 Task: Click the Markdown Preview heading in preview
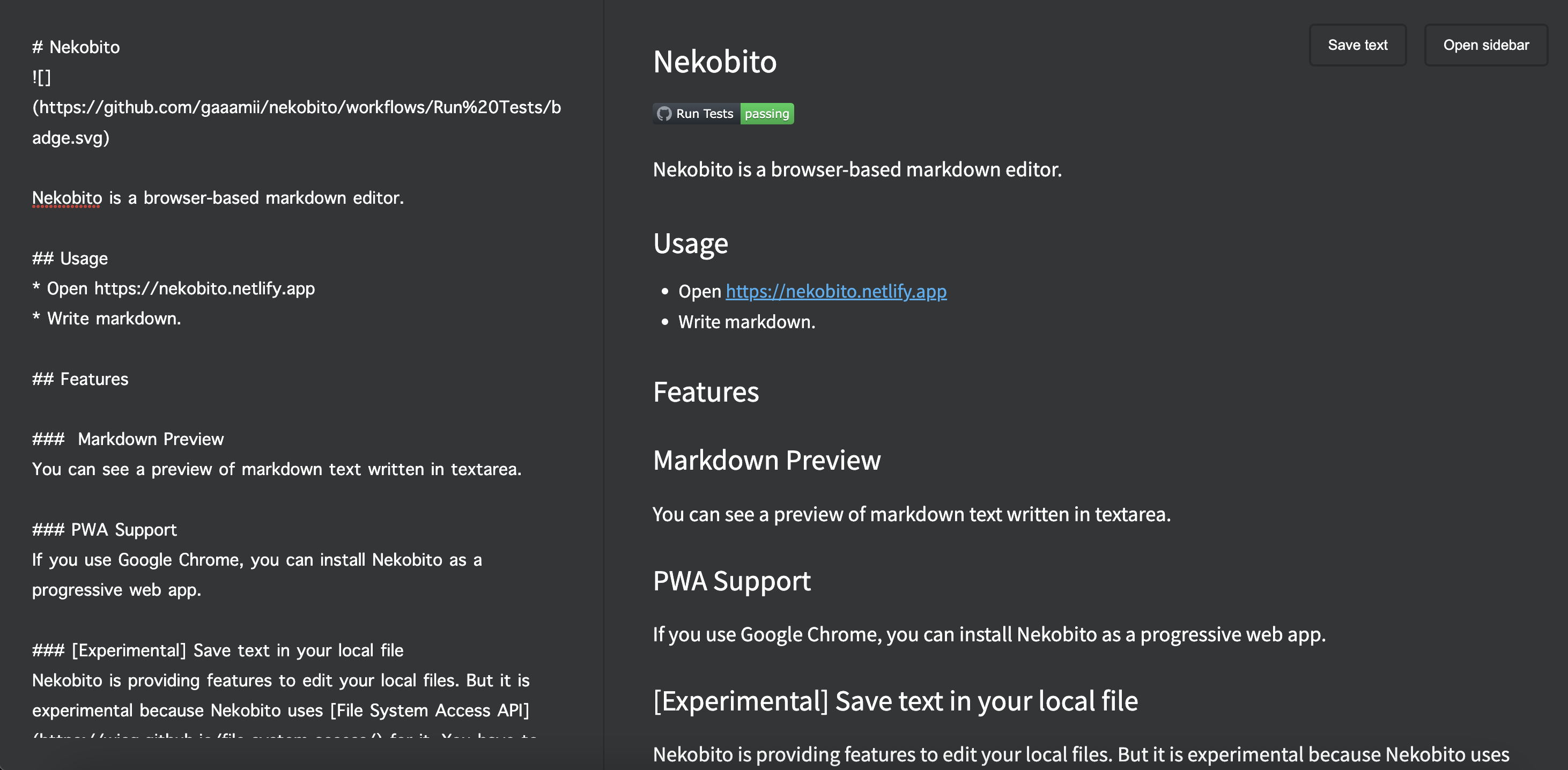pos(766,460)
